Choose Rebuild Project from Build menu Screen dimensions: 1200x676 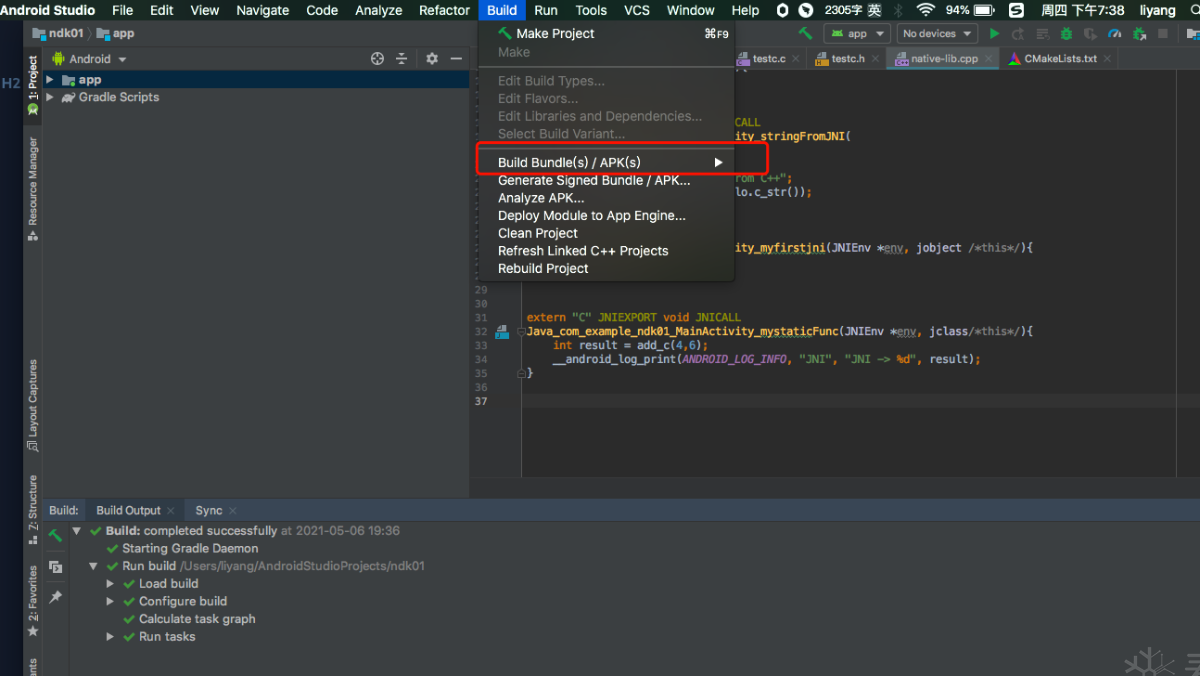point(543,268)
